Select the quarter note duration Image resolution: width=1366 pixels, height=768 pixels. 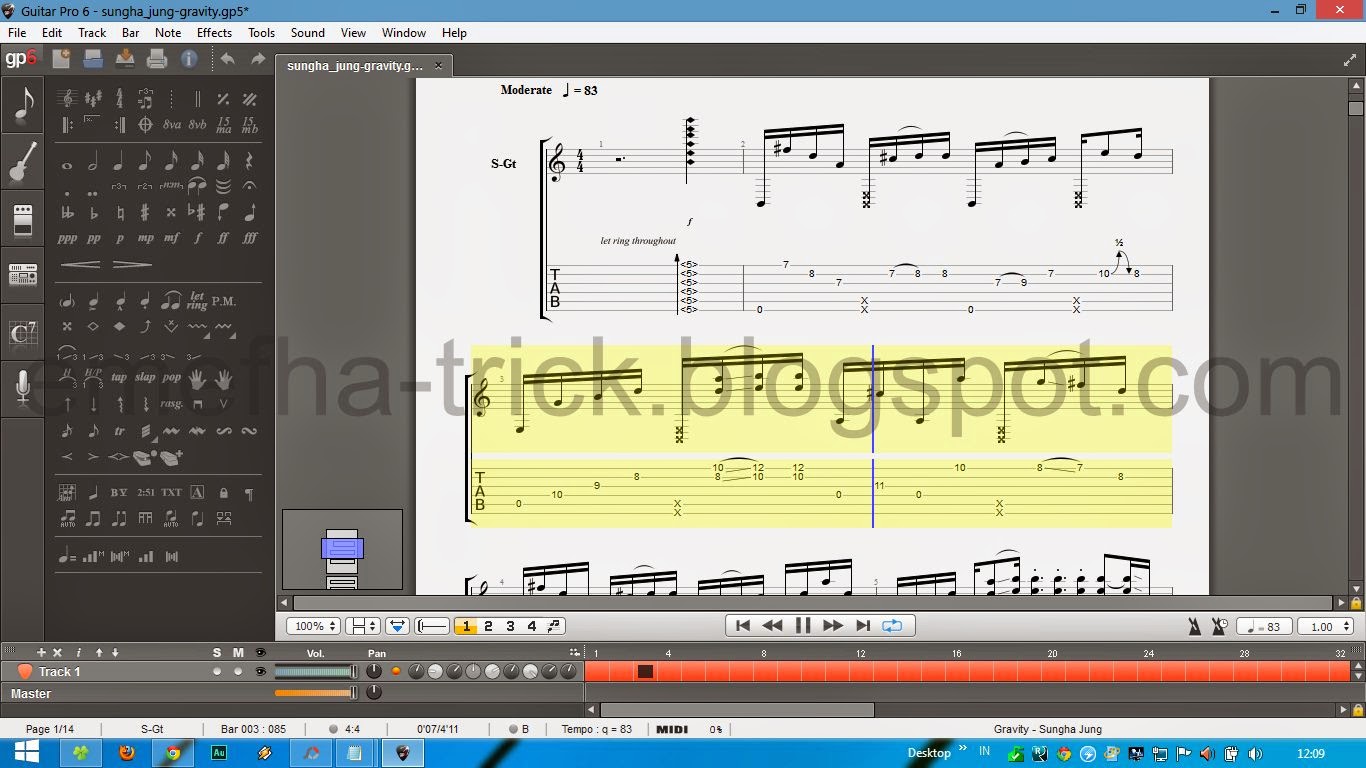[x=119, y=160]
